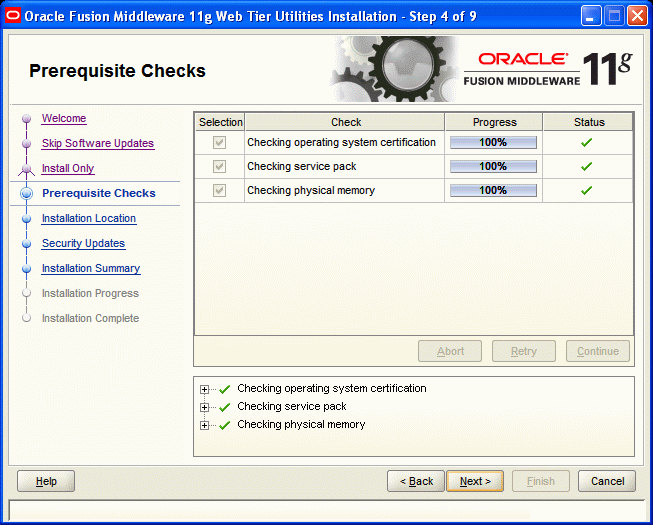Click the Oracle Fusion Middleware 11g logo
This screenshot has height=525, width=653.
coord(548,69)
